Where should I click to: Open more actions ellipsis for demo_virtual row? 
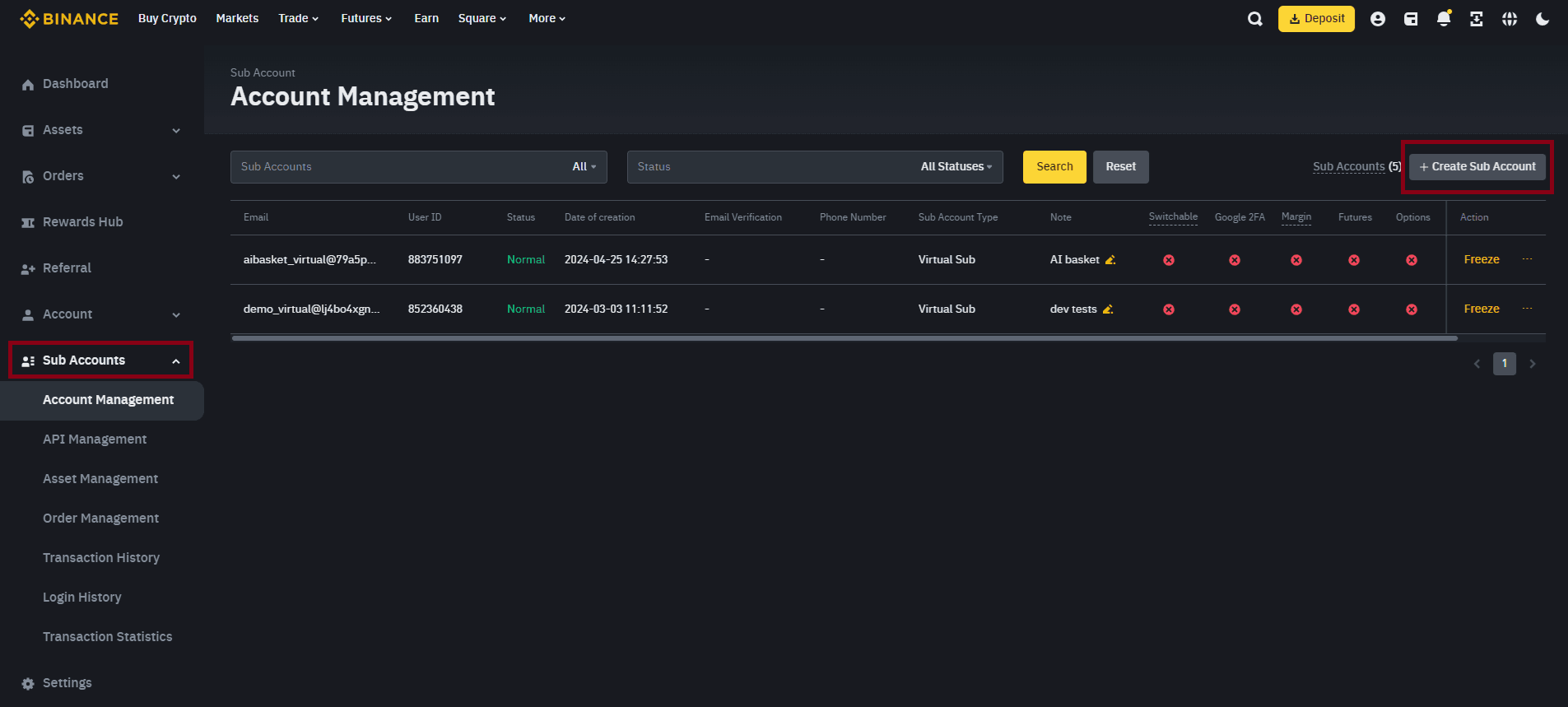pos(1527,309)
